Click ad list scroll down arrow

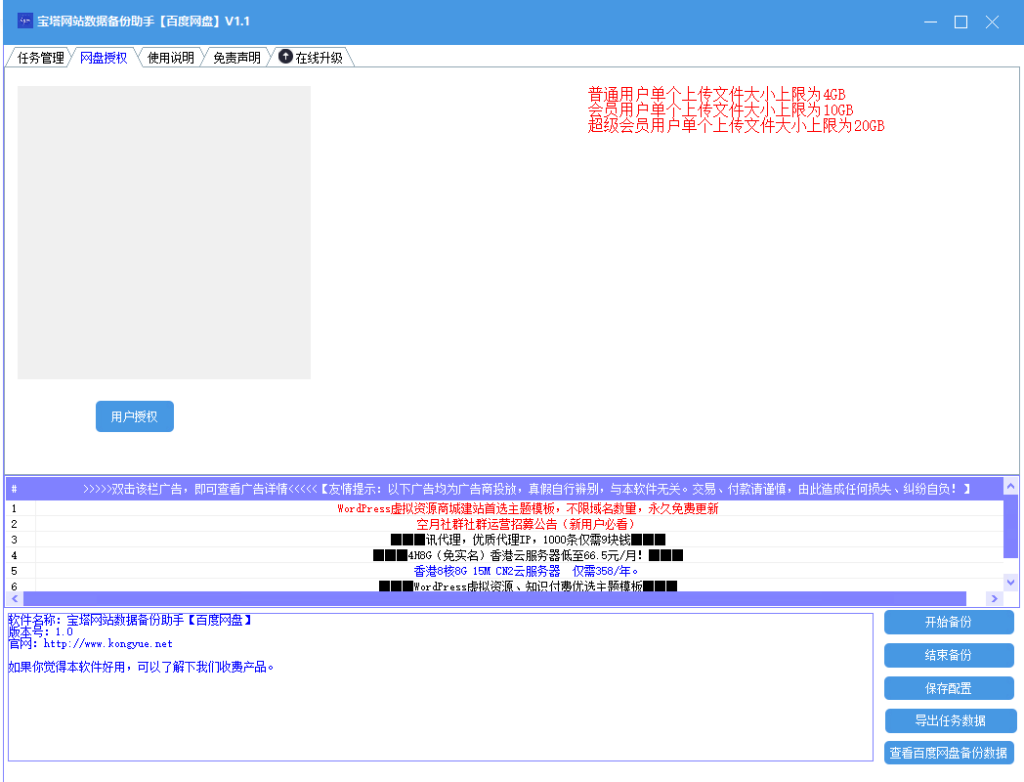1010,582
